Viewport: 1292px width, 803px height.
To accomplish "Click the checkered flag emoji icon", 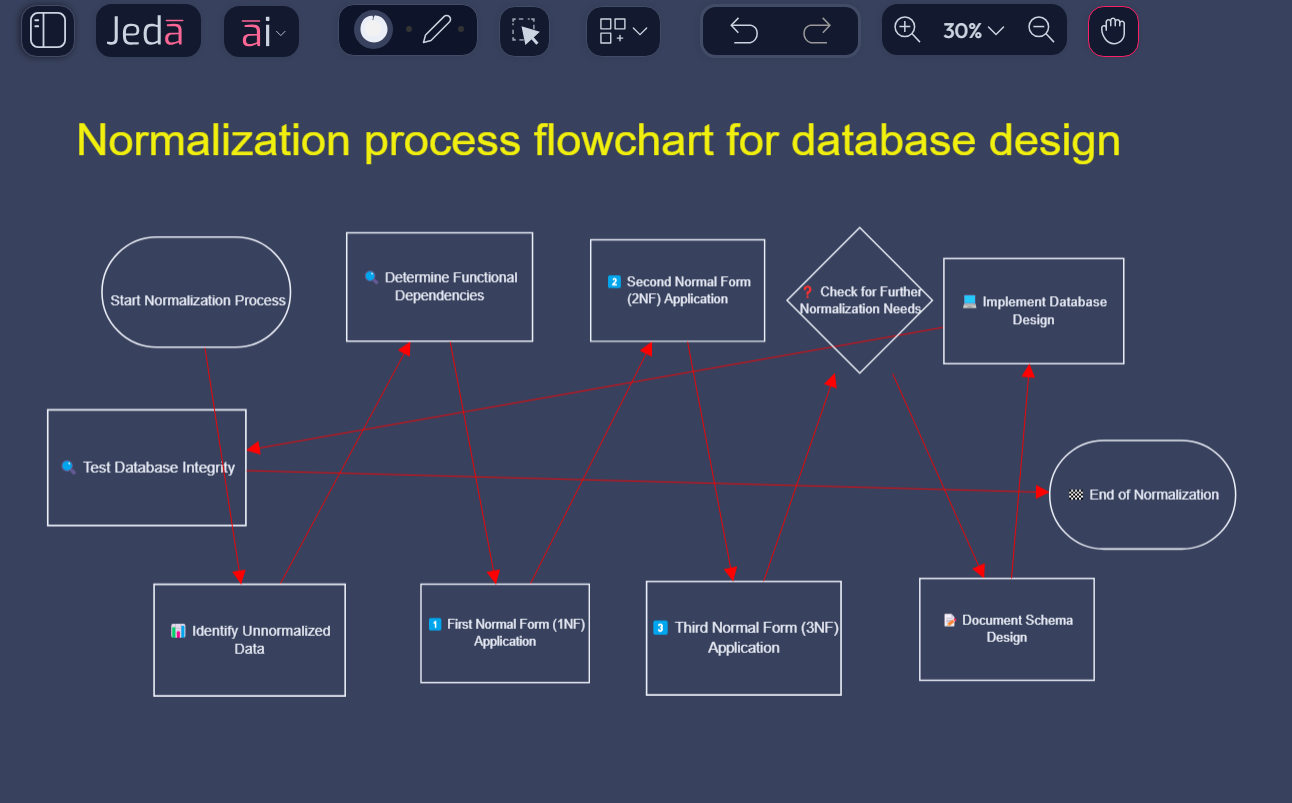I will pos(1076,494).
